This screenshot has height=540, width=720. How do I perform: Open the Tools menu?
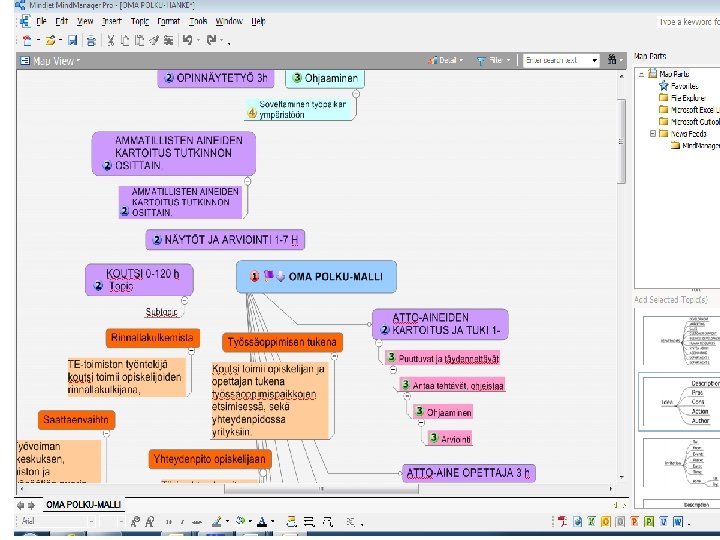pos(198,21)
